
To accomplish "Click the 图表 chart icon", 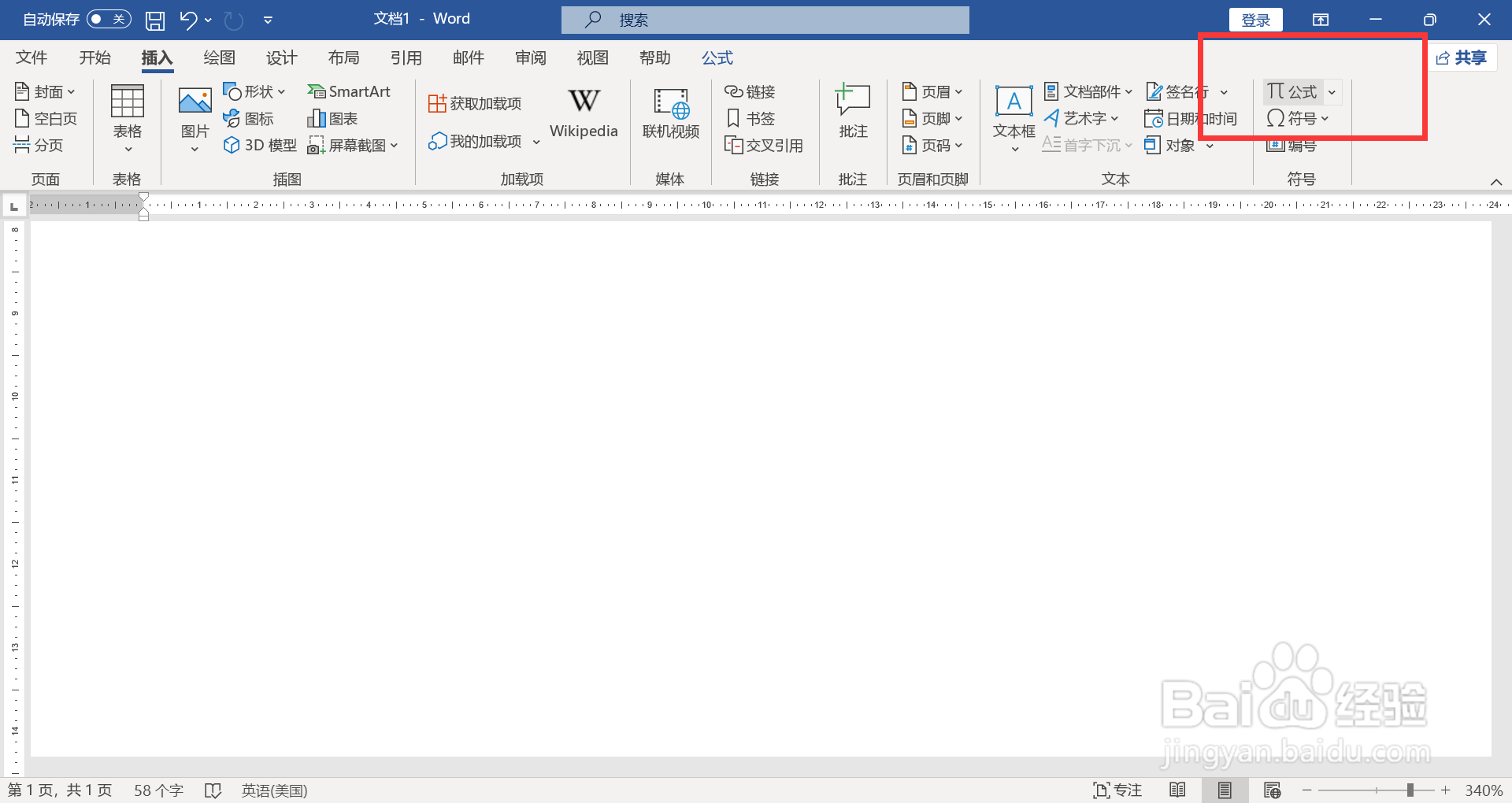I will click(x=332, y=119).
